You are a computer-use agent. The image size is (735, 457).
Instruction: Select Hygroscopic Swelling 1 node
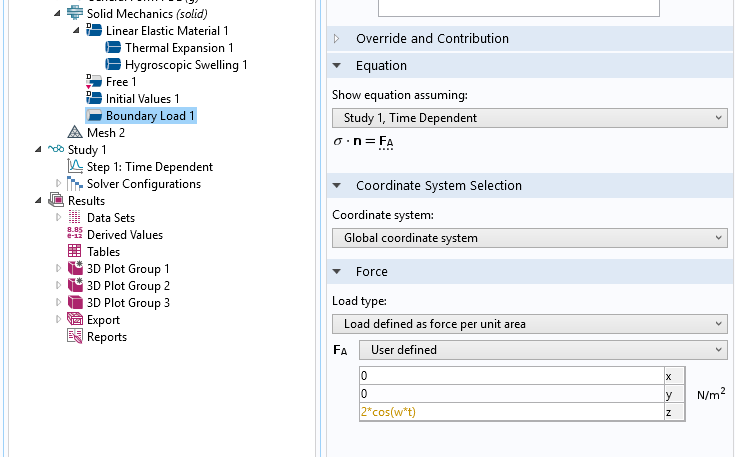coord(186,65)
